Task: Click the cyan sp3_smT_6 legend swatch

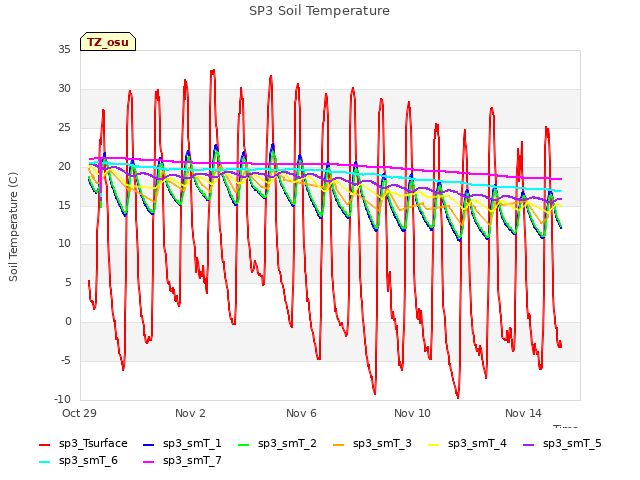Action: tap(44, 462)
